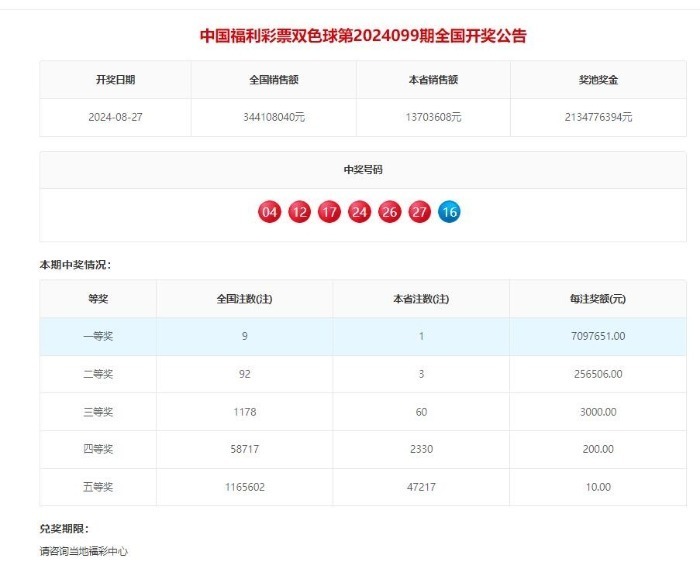Screen dimensions: 700x565
Task: Click the red ball numbered 27
Action: tap(419, 212)
